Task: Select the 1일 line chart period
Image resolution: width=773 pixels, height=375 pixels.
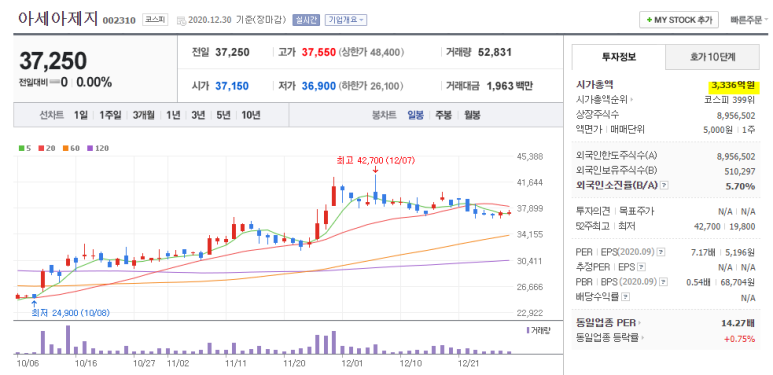Action: click(81, 115)
